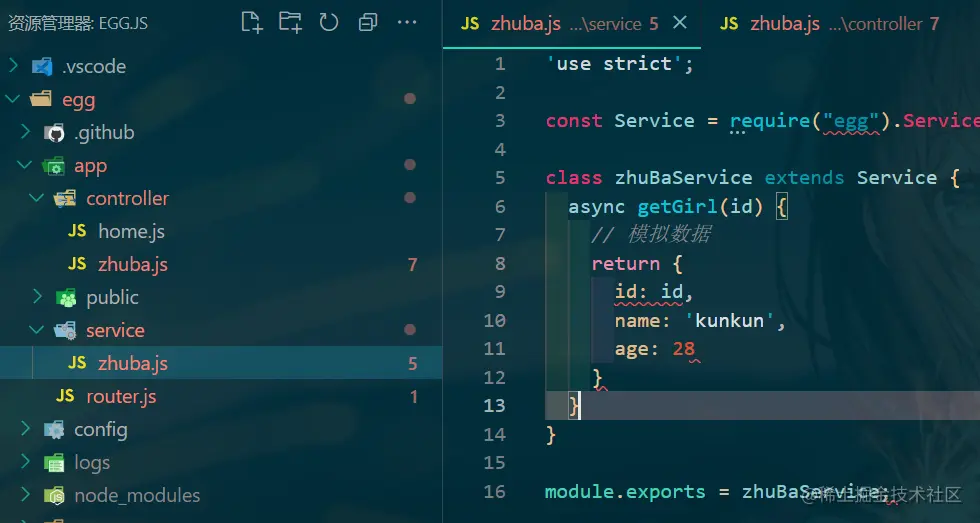Screen dimensions: 980x523
Task: Click the JS icon of service zhuba.js
Action: pos(78,363)
